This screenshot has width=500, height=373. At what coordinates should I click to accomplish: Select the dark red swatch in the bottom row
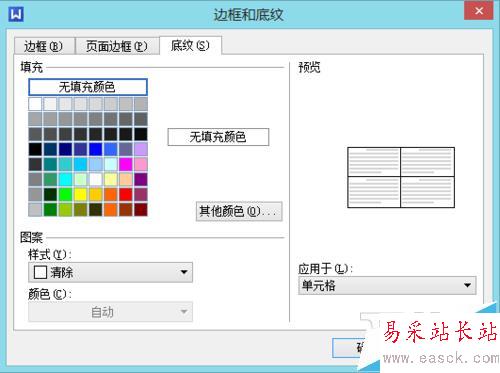coord(141,210)
